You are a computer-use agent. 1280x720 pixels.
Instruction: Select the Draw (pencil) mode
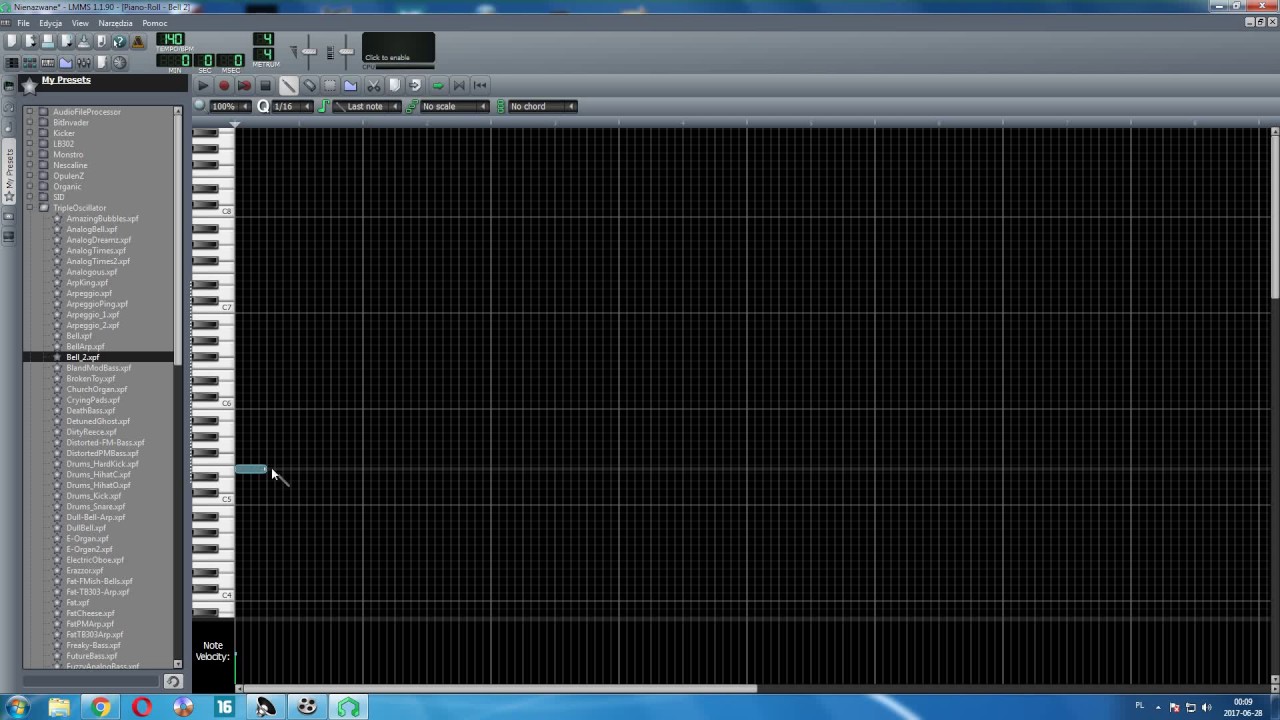pyautogui.click(x=288, y=85)
